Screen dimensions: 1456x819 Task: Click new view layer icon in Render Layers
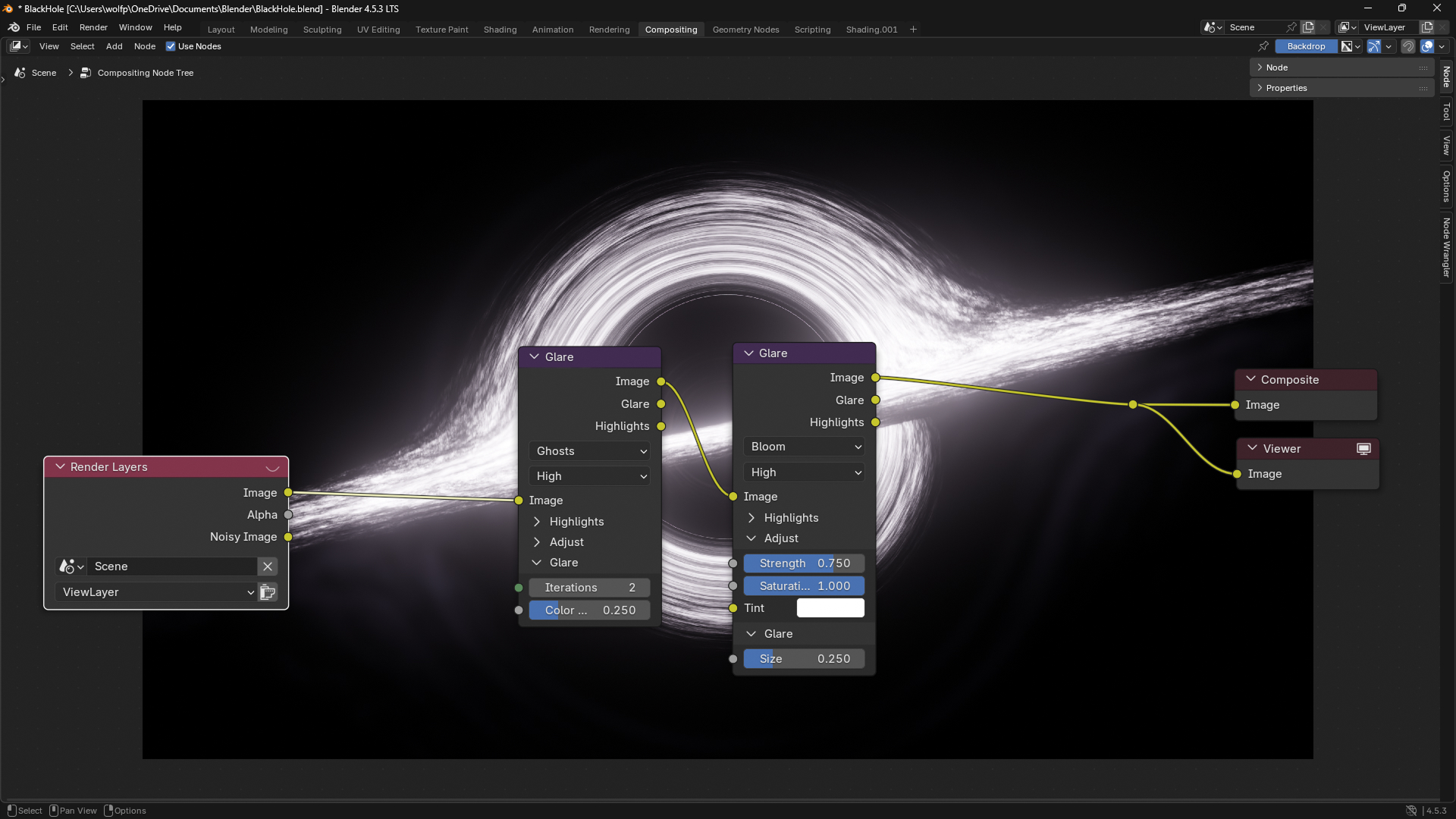268,592
